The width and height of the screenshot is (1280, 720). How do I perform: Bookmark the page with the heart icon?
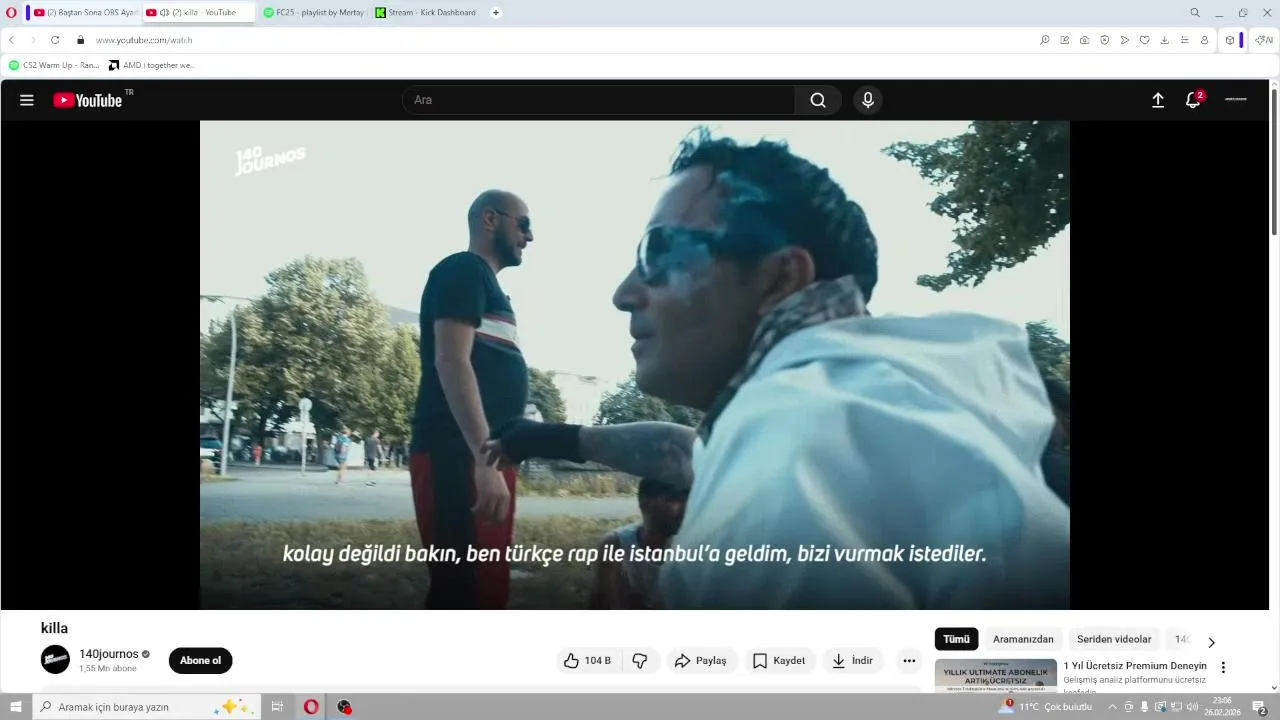pos(1145,40)
